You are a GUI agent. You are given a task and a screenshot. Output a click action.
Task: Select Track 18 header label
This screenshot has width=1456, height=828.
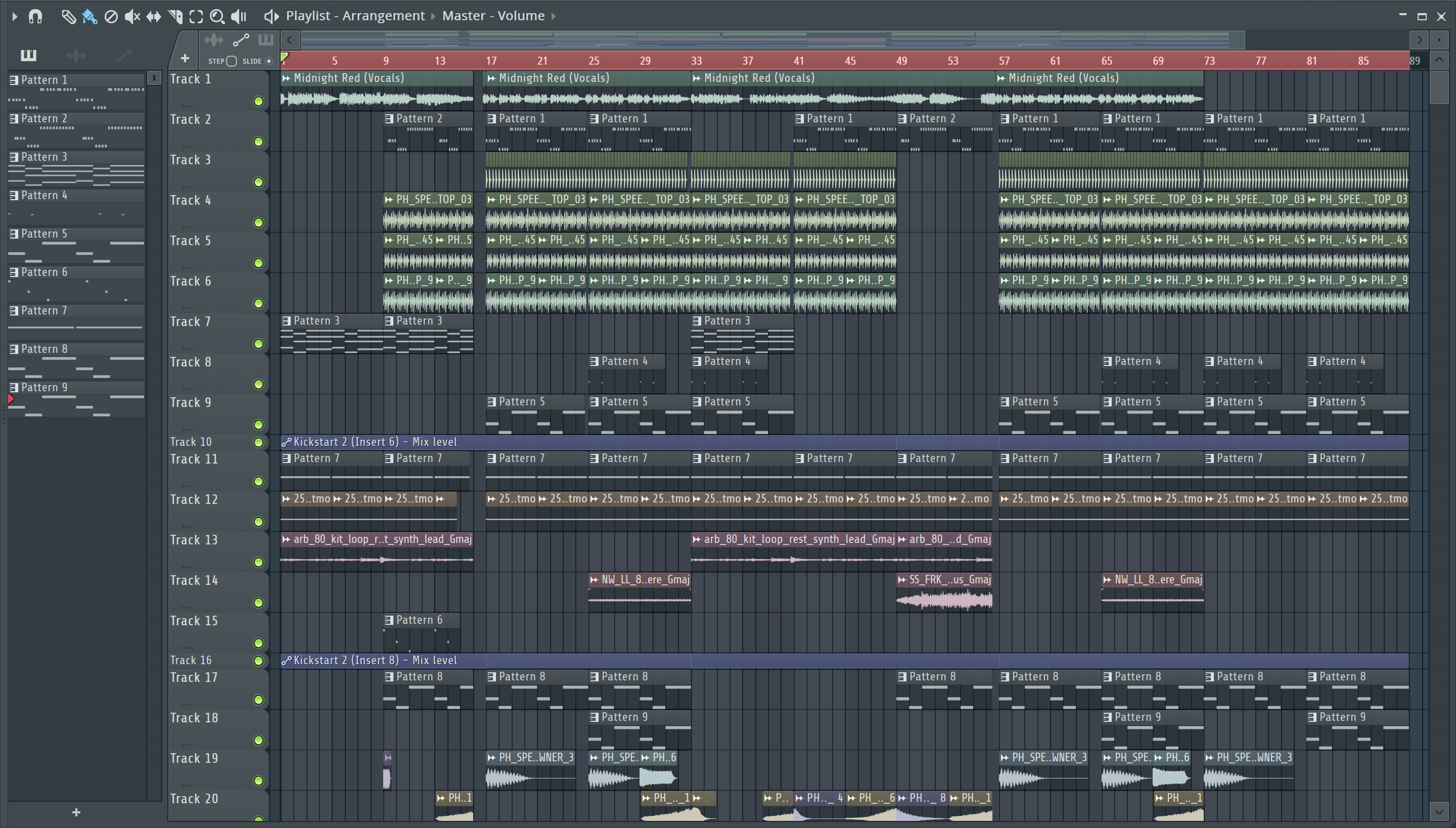(x=194, y=718)
